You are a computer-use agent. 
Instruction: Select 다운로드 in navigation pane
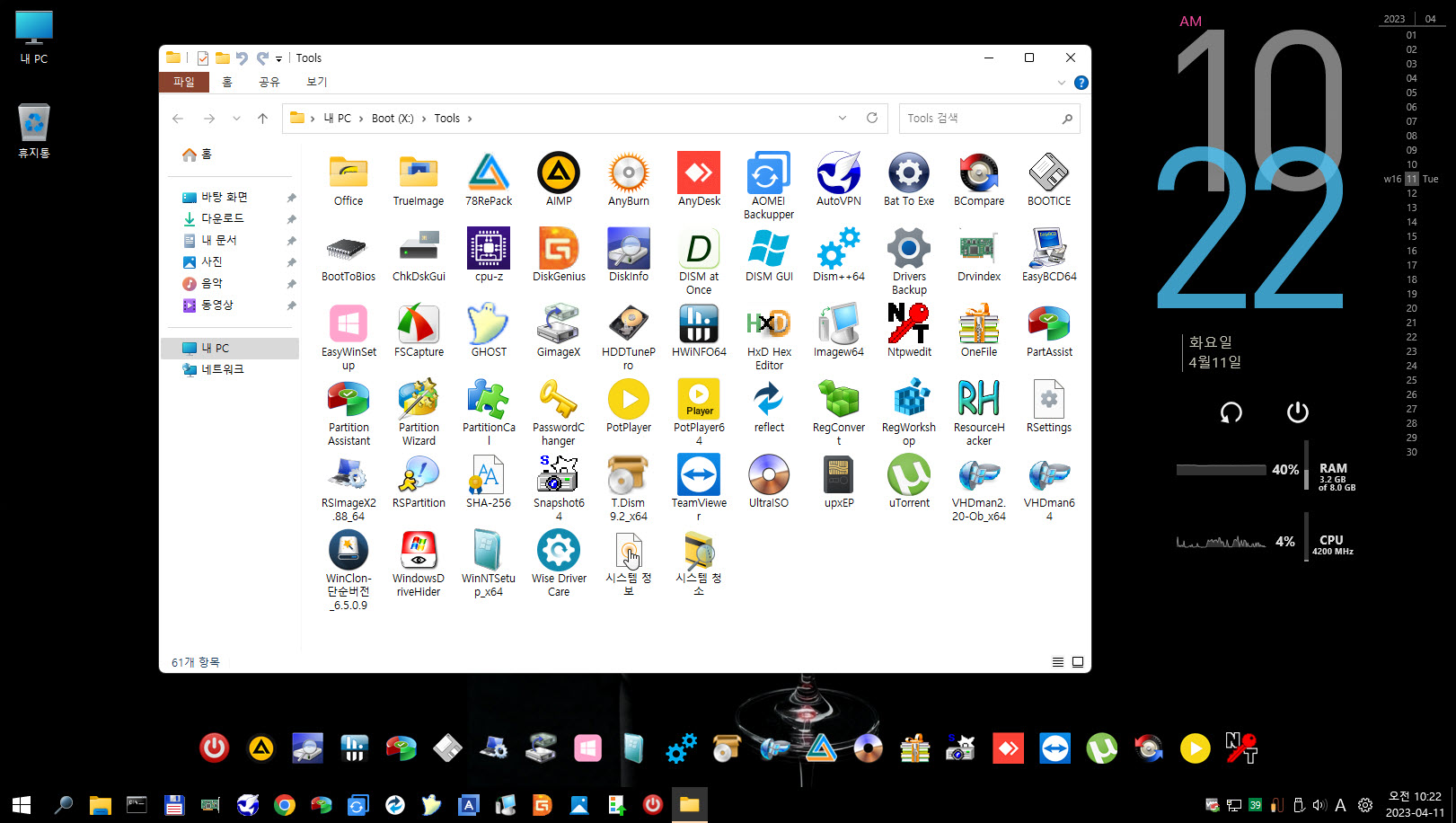coord(223,218)
